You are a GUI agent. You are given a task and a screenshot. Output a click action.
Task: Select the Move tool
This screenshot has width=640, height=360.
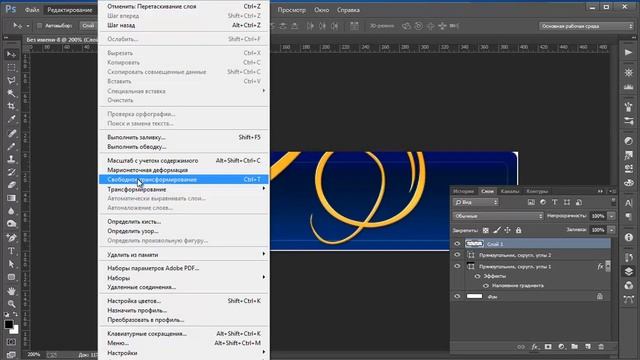click(x=11, y=54)
